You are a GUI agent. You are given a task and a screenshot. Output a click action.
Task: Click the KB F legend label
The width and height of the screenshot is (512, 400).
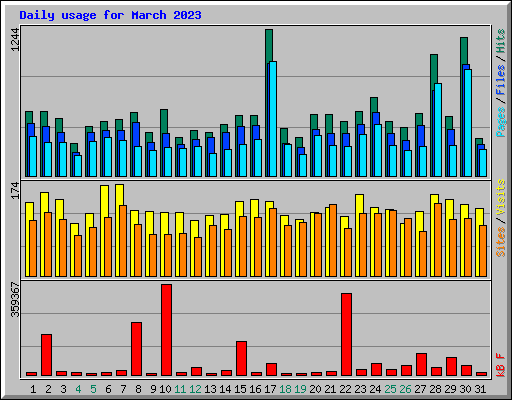click(500, 365)
